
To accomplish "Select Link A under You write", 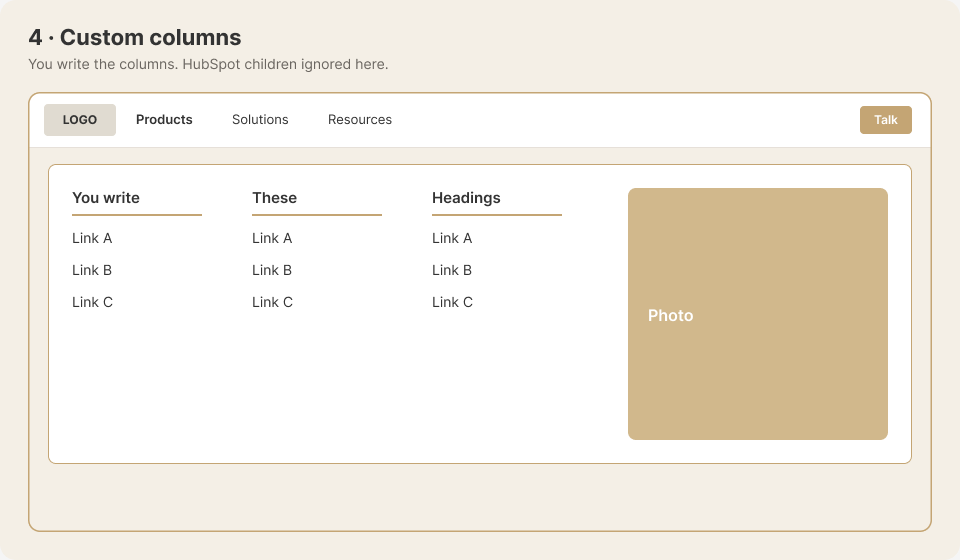I will 92,238.
